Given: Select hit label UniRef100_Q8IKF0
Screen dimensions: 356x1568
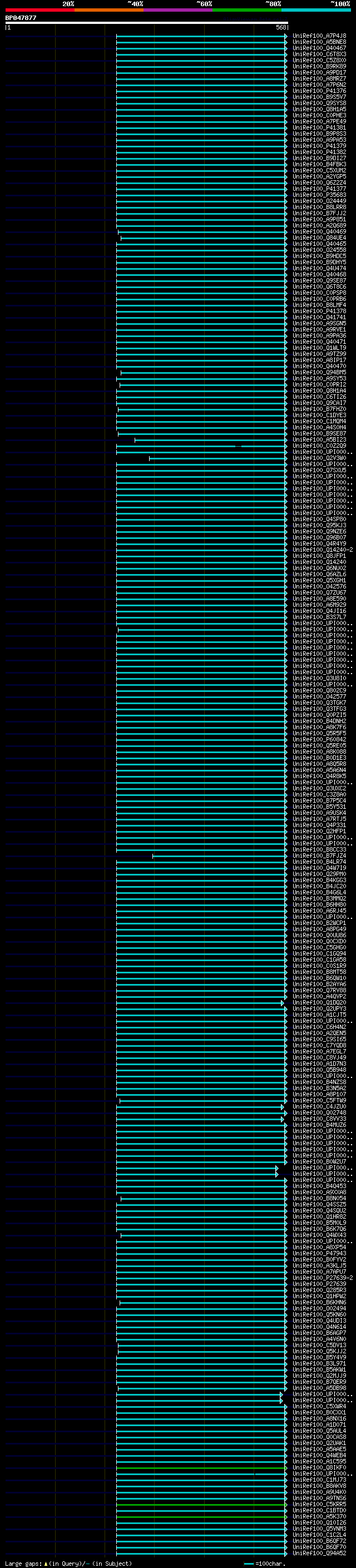Looking at the screenshot, I should [319, 1468].
